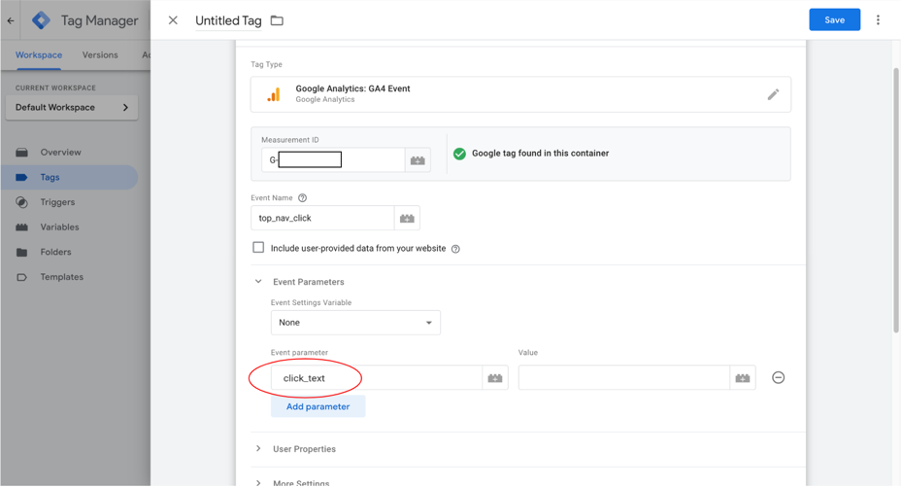Click the Variables sidebar icon
This screenshot has width=904, height=488.
pyautogui.click(x=22, y=227)
